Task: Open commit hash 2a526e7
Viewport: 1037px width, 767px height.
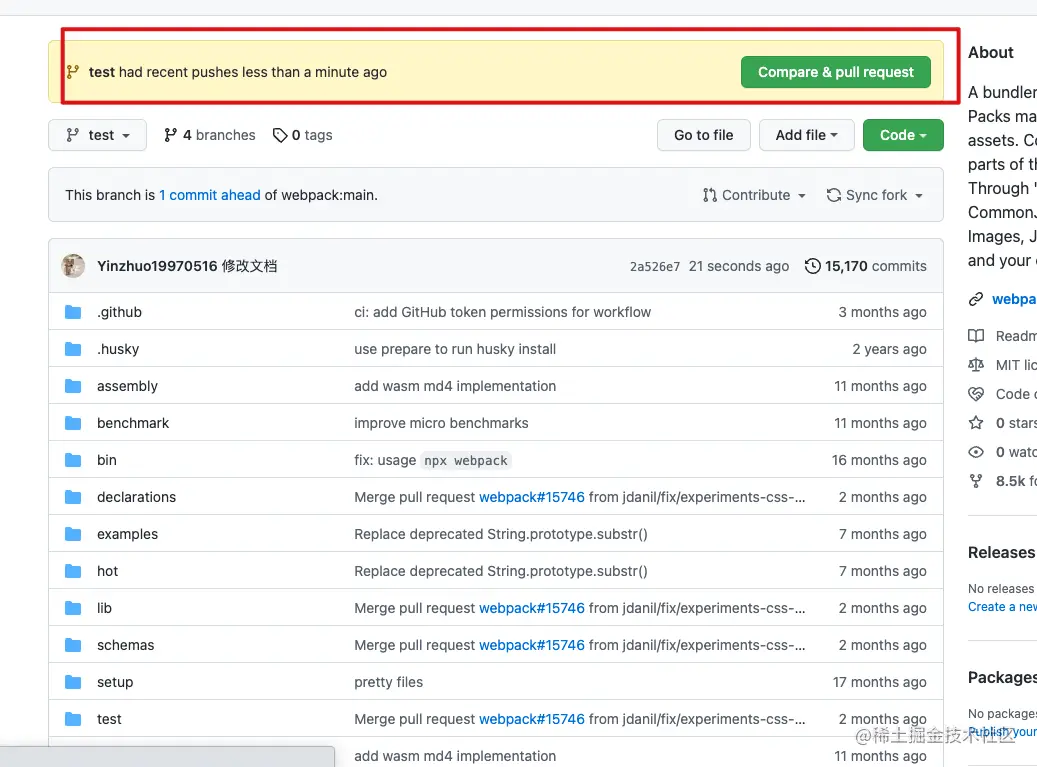Action: [655, 266]
